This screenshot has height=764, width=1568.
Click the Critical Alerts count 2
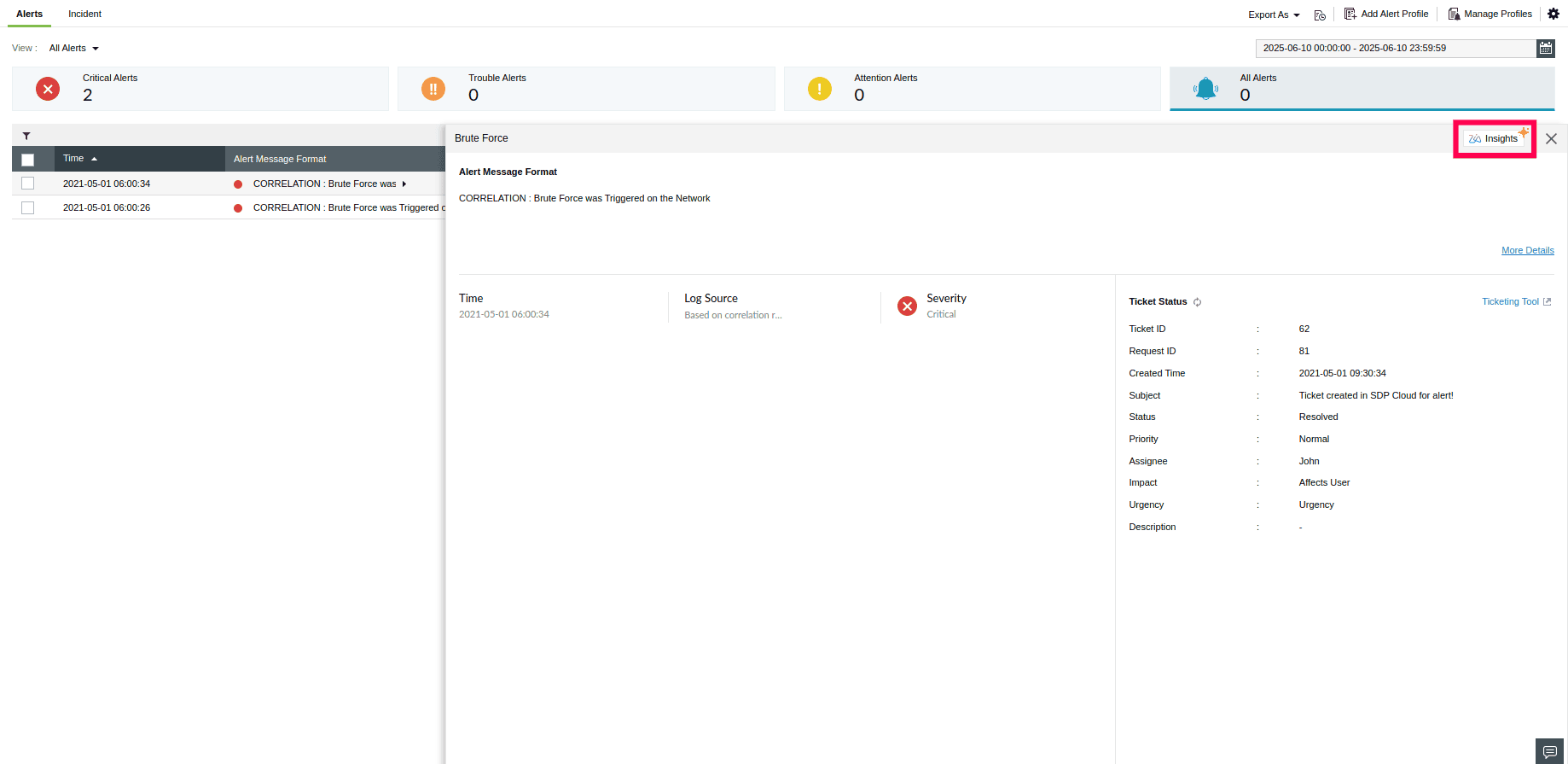click(87, 95)
